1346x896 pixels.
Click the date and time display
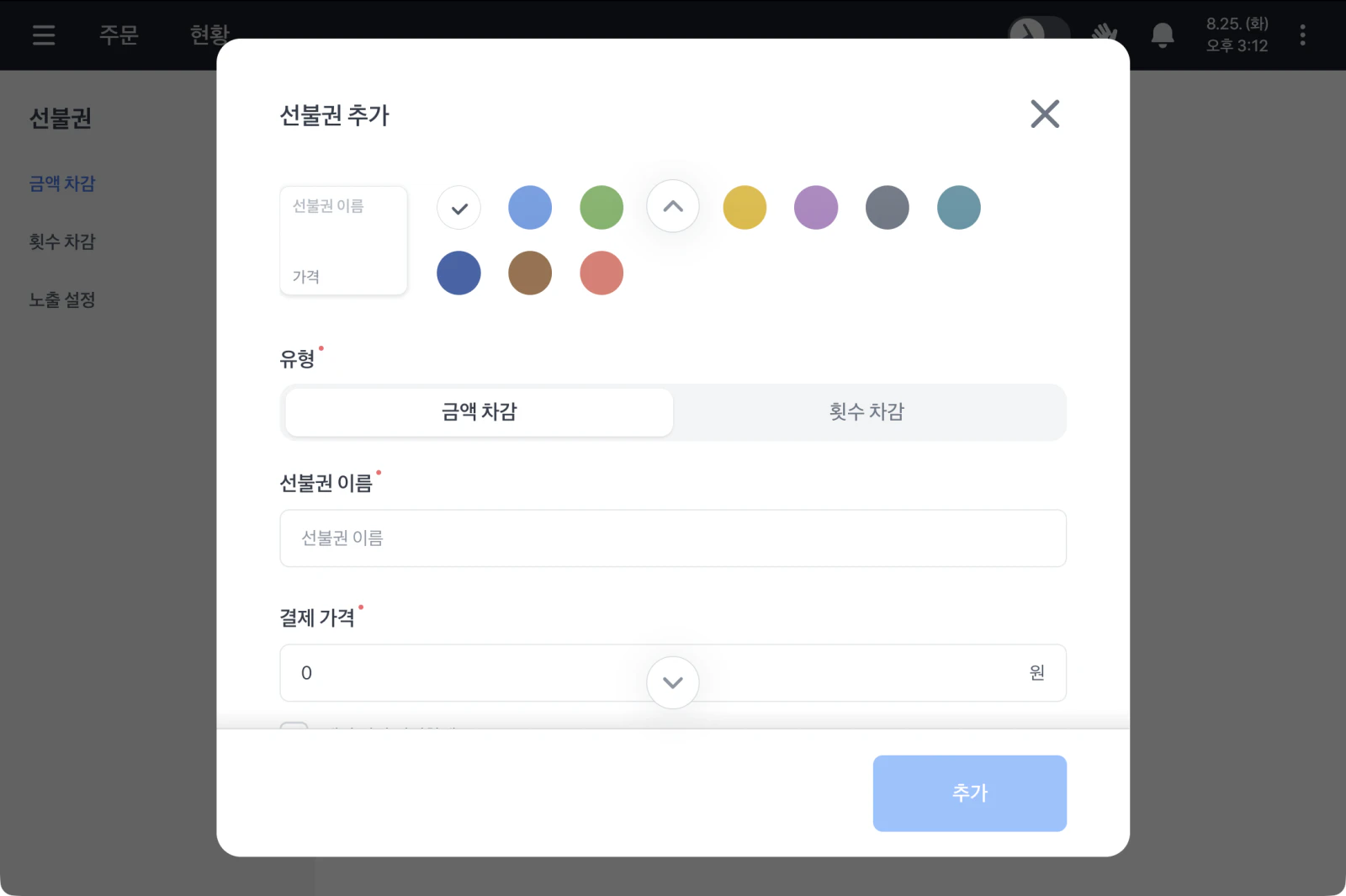pyautogui.click(x=1237, y=34)
